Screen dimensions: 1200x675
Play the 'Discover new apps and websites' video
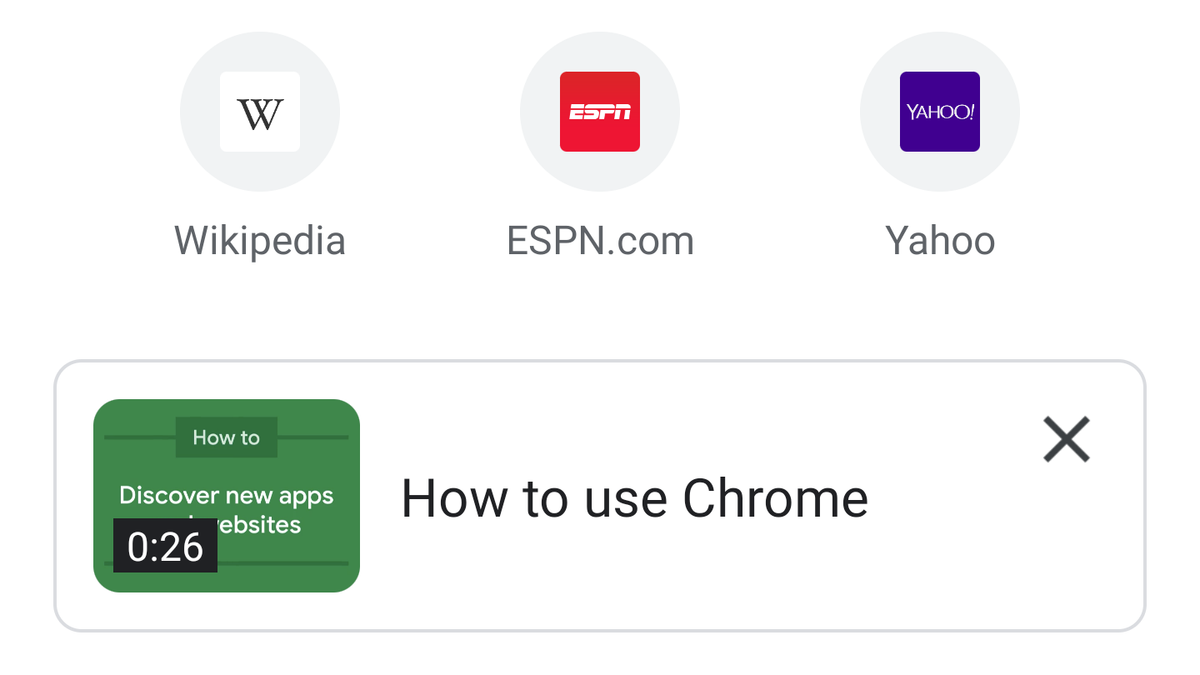coord(227,495)
